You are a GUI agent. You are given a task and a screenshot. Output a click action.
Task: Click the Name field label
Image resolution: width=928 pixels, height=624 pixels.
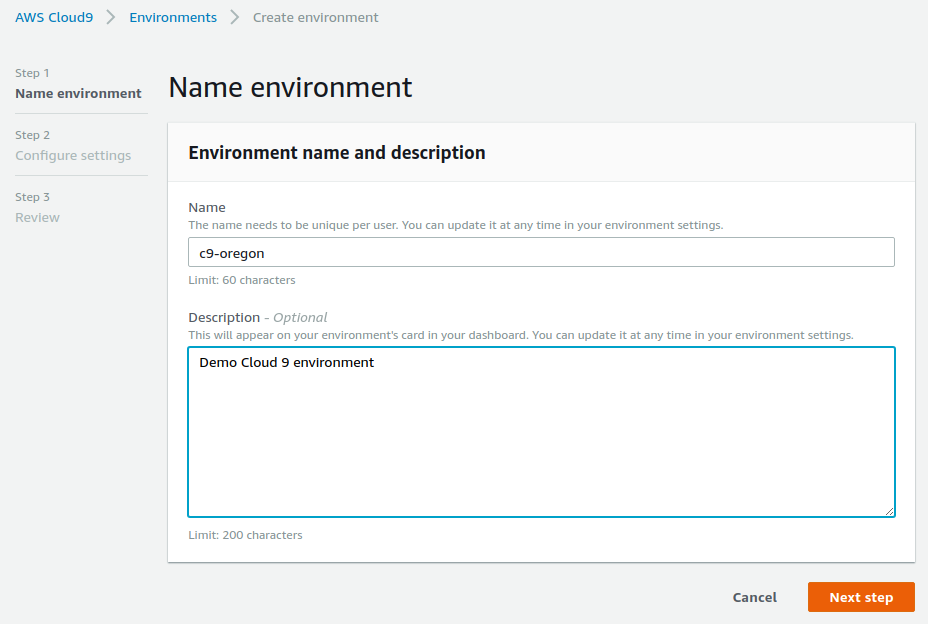[x=207, y=208]
